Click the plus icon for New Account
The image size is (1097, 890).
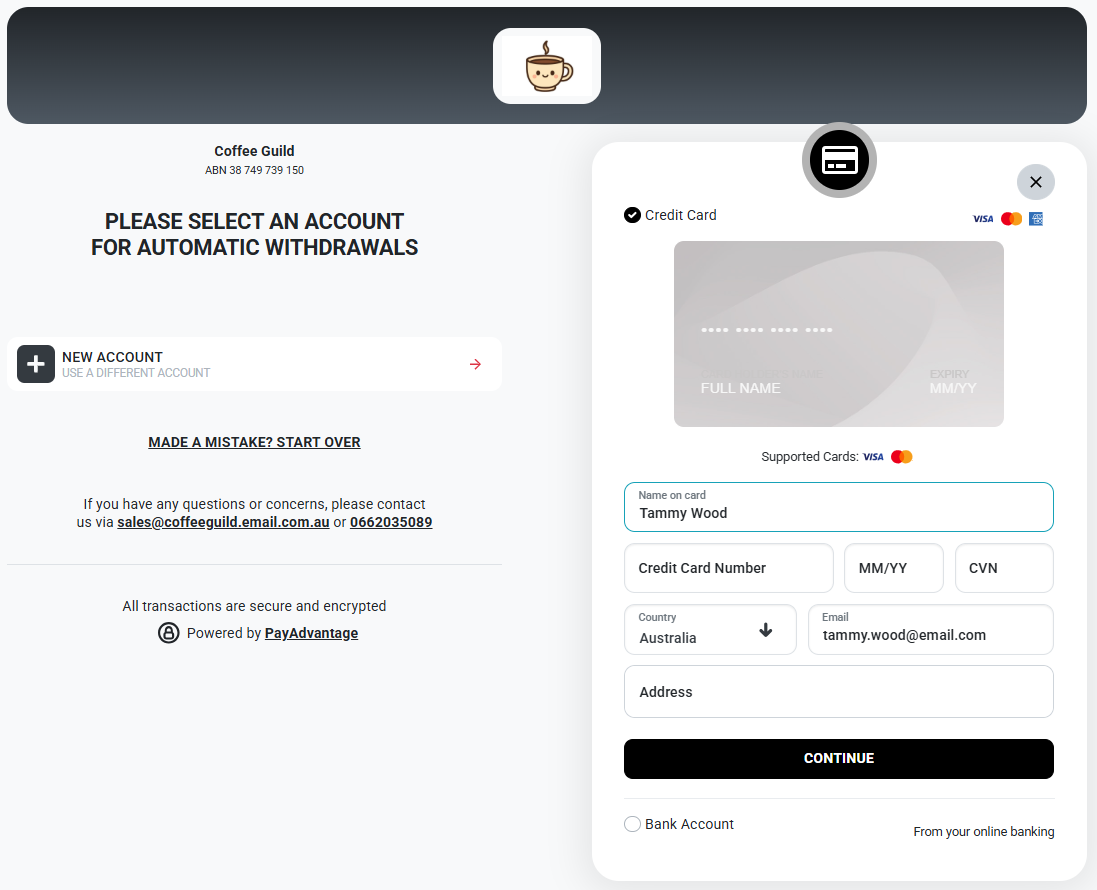pyautogui.click(x=36, y=364)
